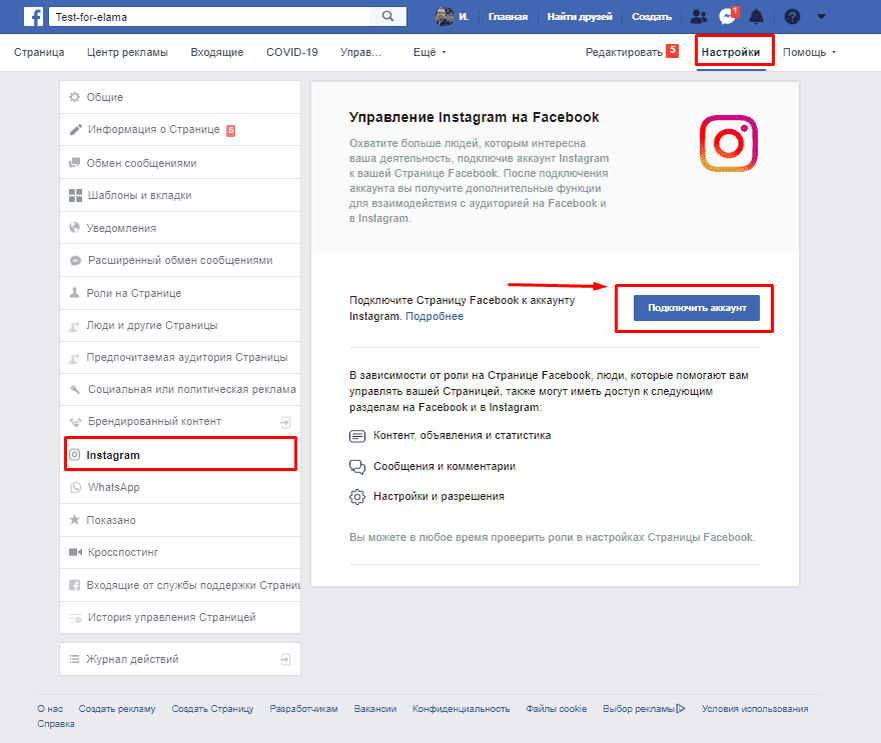Click the star icon next to Показано
This screenshot has width=881, height=743.
click(x=74, y=519)
